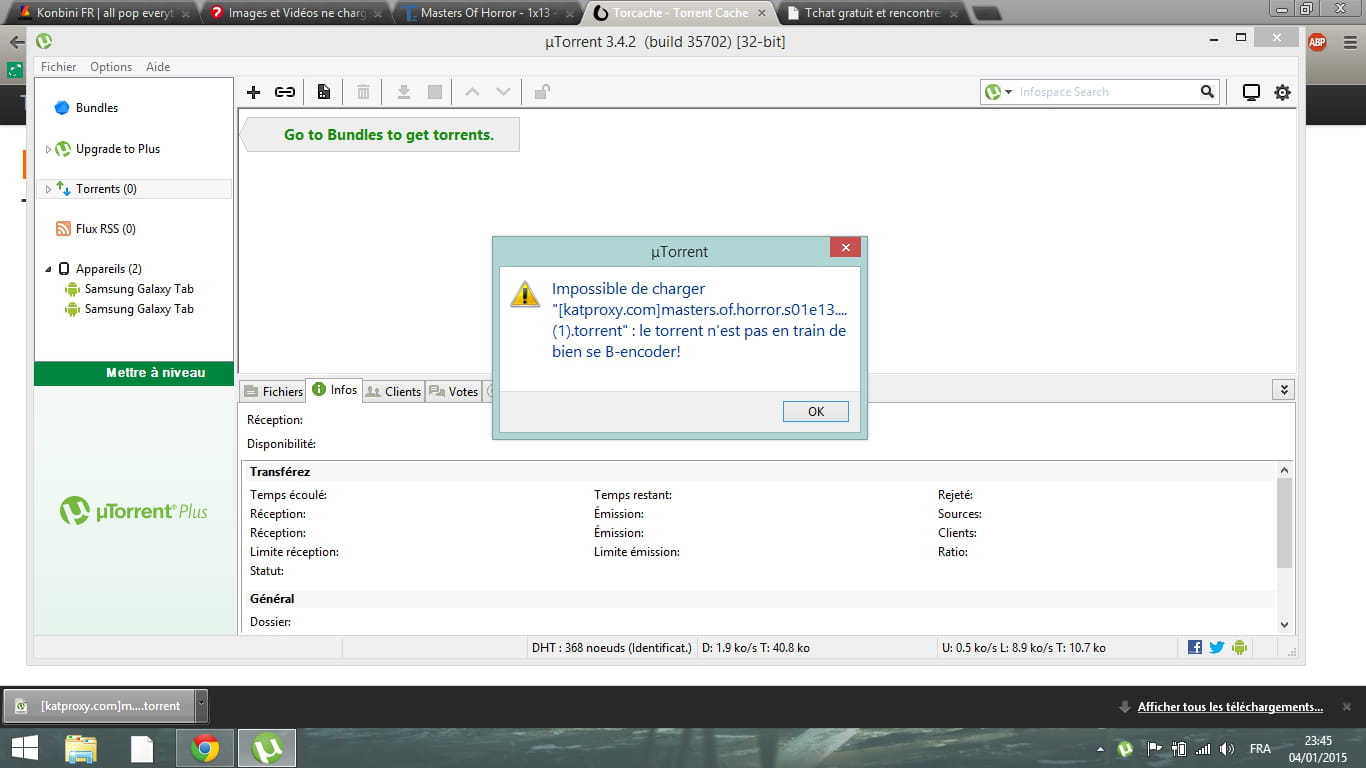1366x768 pixels.
Task: Open the Options menu
Action: point(111,67)
